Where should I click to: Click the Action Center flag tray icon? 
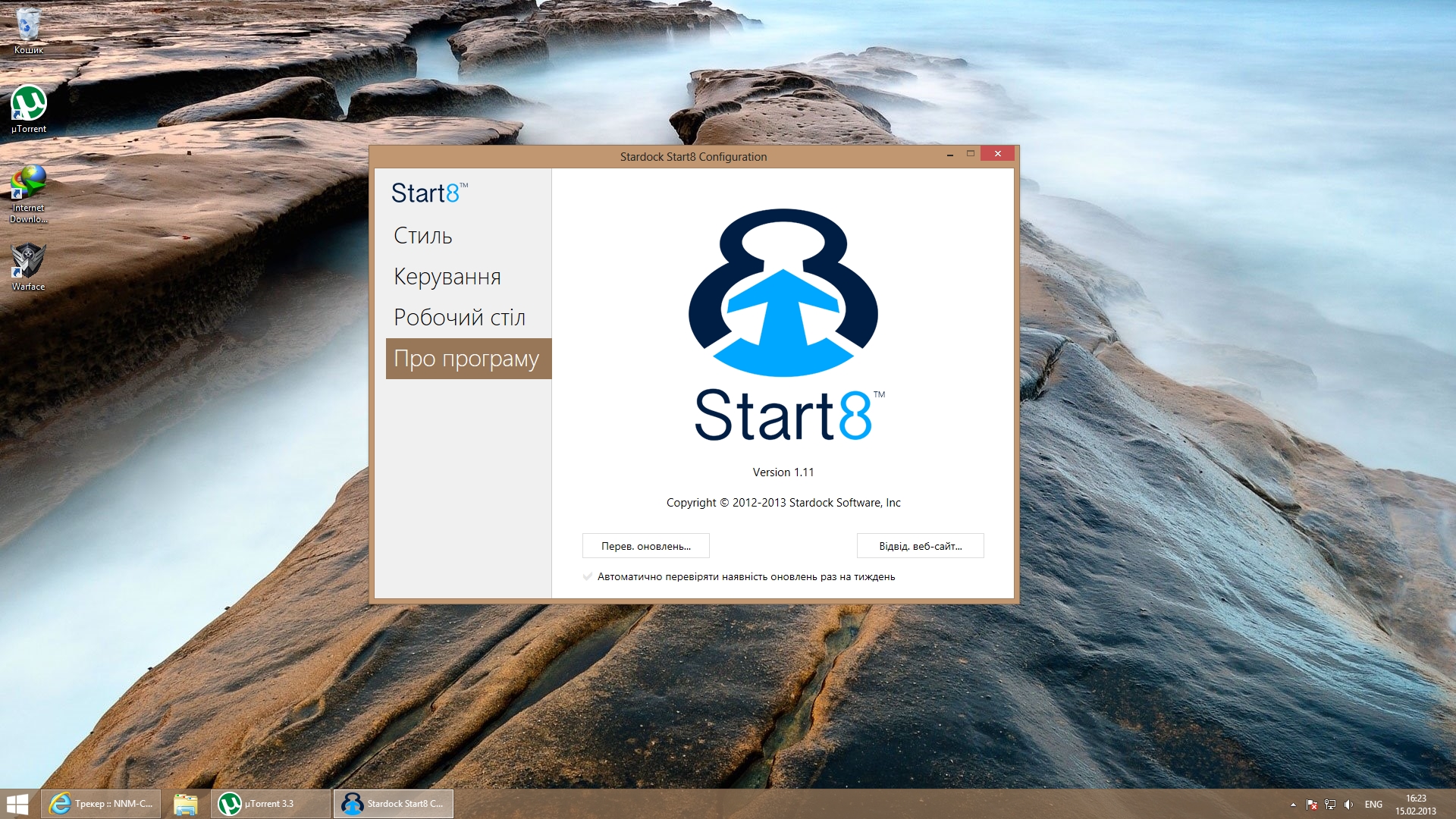tap(1312, 805)
